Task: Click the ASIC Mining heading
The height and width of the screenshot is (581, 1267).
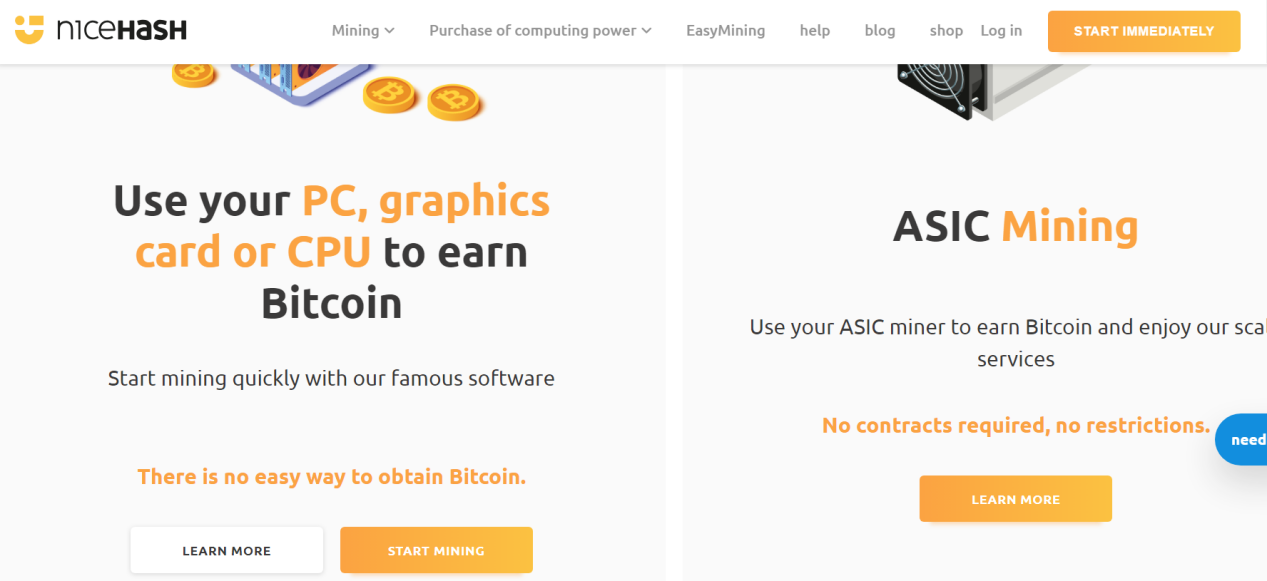Action: [x=1015, y=226]
